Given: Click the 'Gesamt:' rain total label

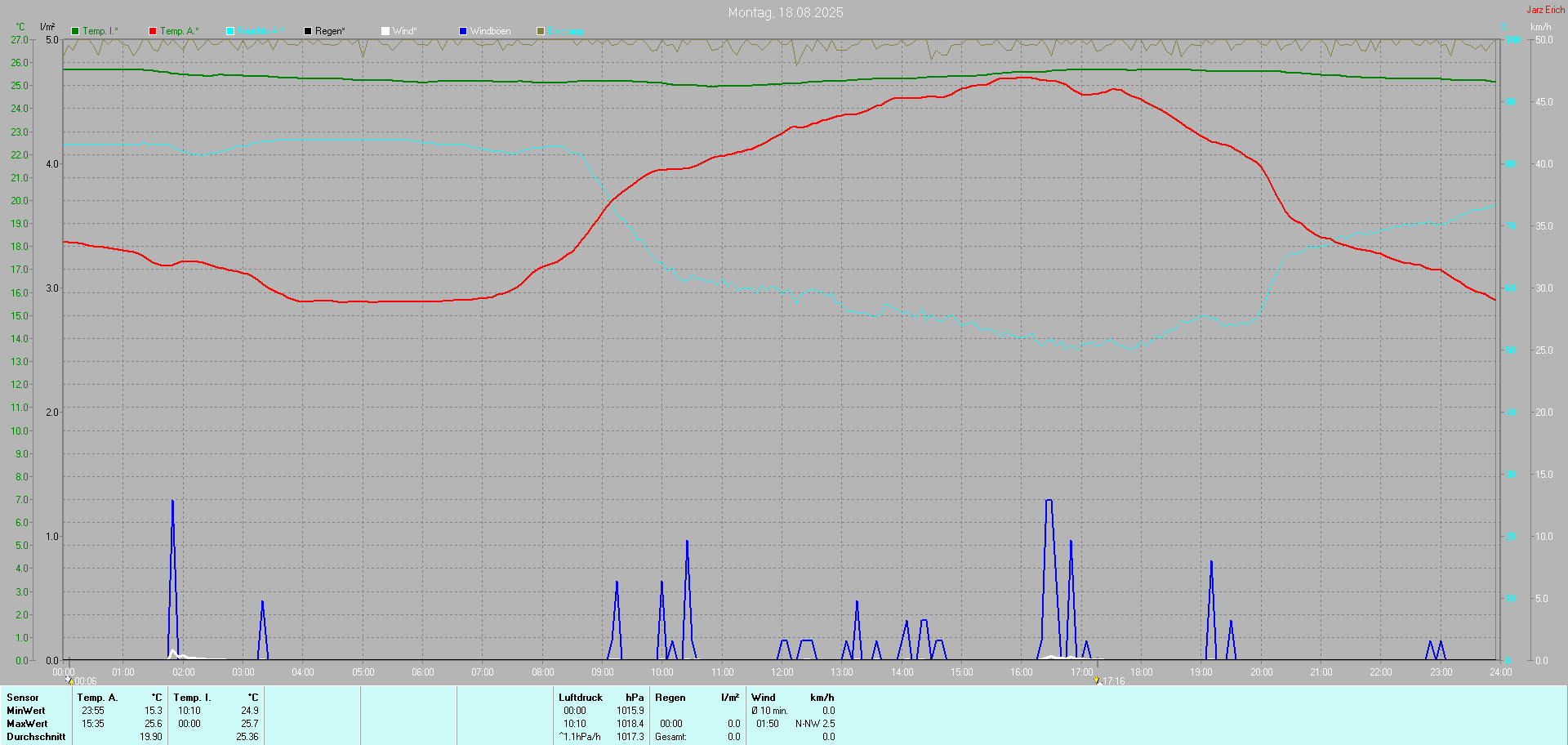Looking at the screenshot, I should tap(670, 737).
